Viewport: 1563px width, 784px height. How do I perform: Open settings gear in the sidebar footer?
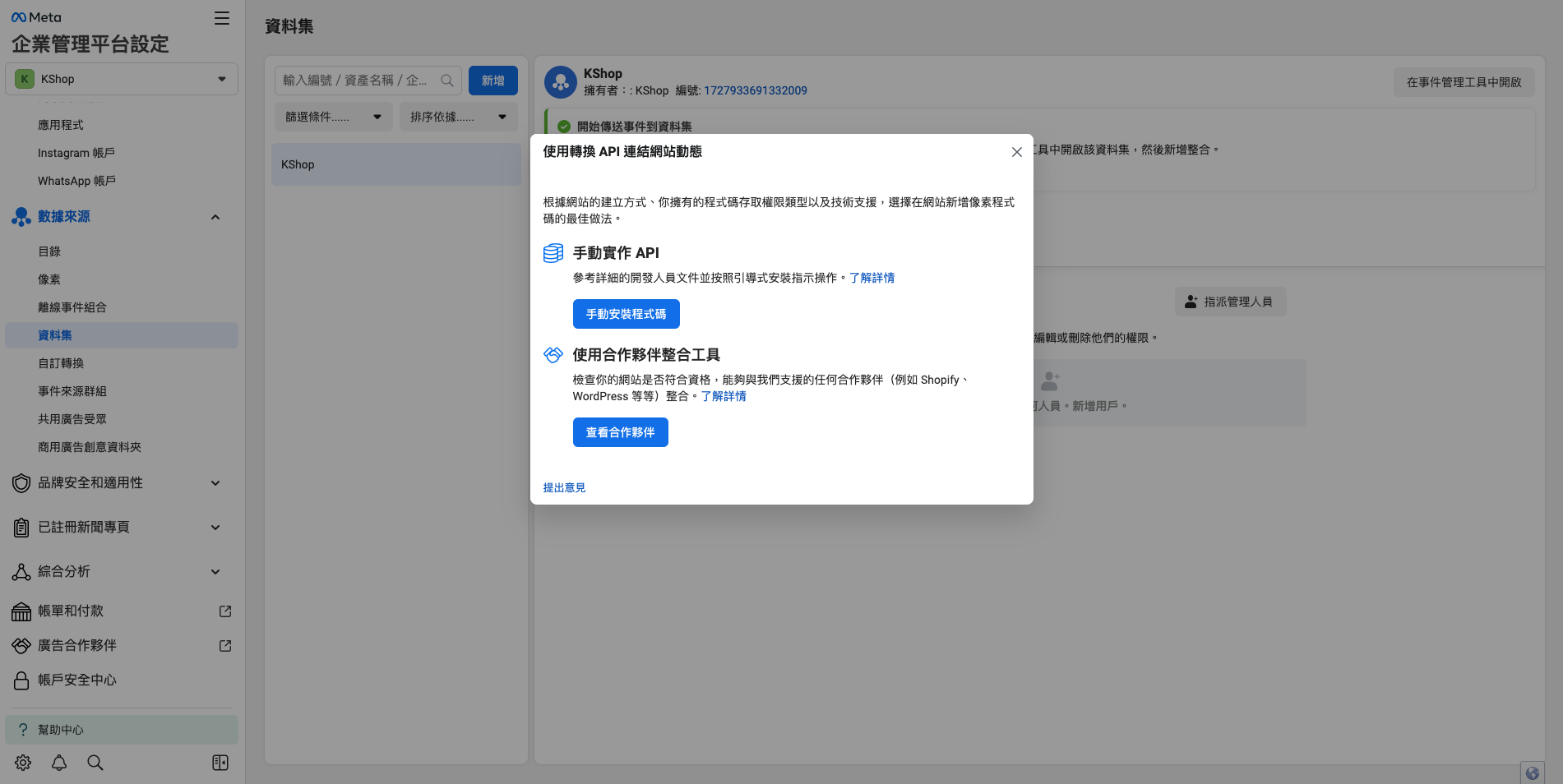pyautogui.click(x=23, y=763)
